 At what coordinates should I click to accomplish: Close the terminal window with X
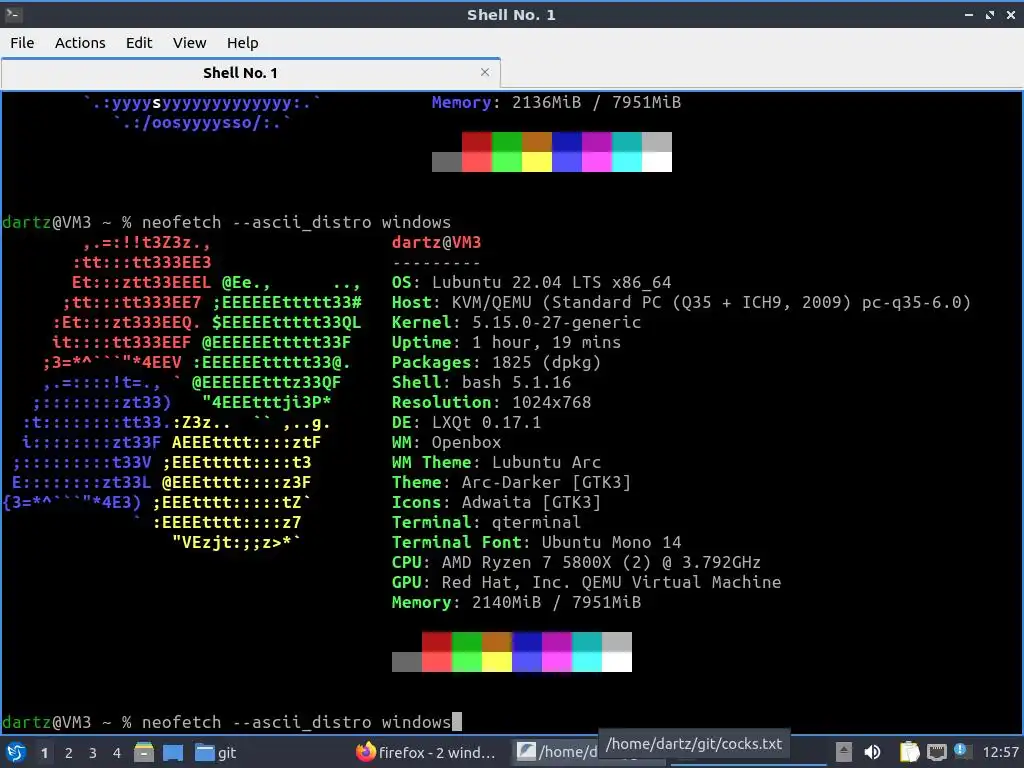click(1011, 15)
